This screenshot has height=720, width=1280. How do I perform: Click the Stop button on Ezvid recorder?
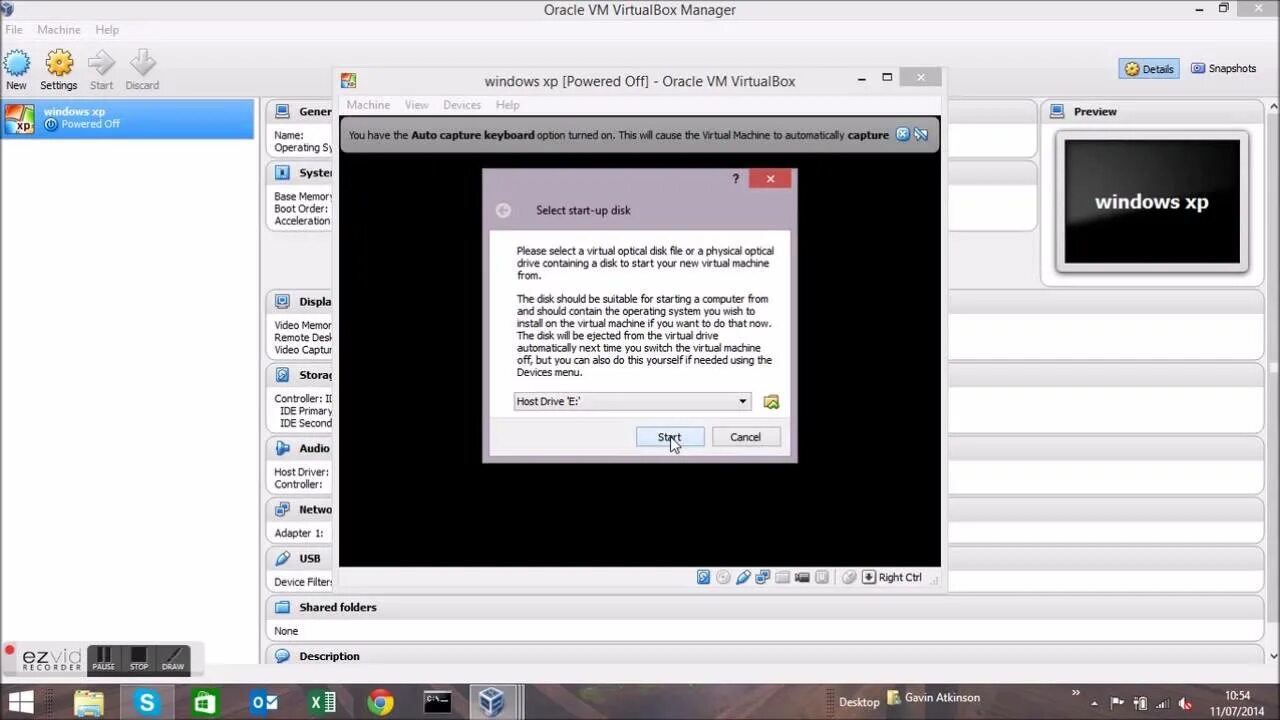coord(139,659)
